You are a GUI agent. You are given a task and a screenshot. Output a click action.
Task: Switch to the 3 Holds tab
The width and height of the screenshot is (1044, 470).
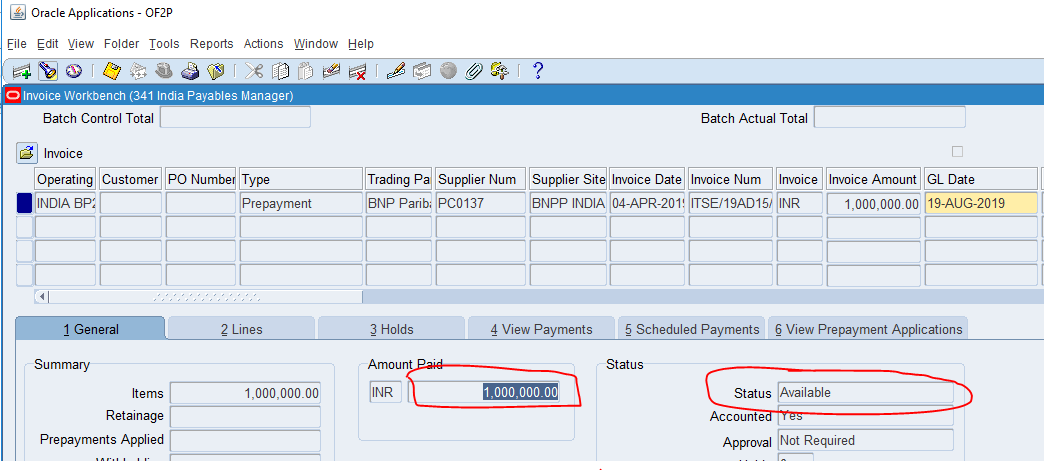(392, 329)
